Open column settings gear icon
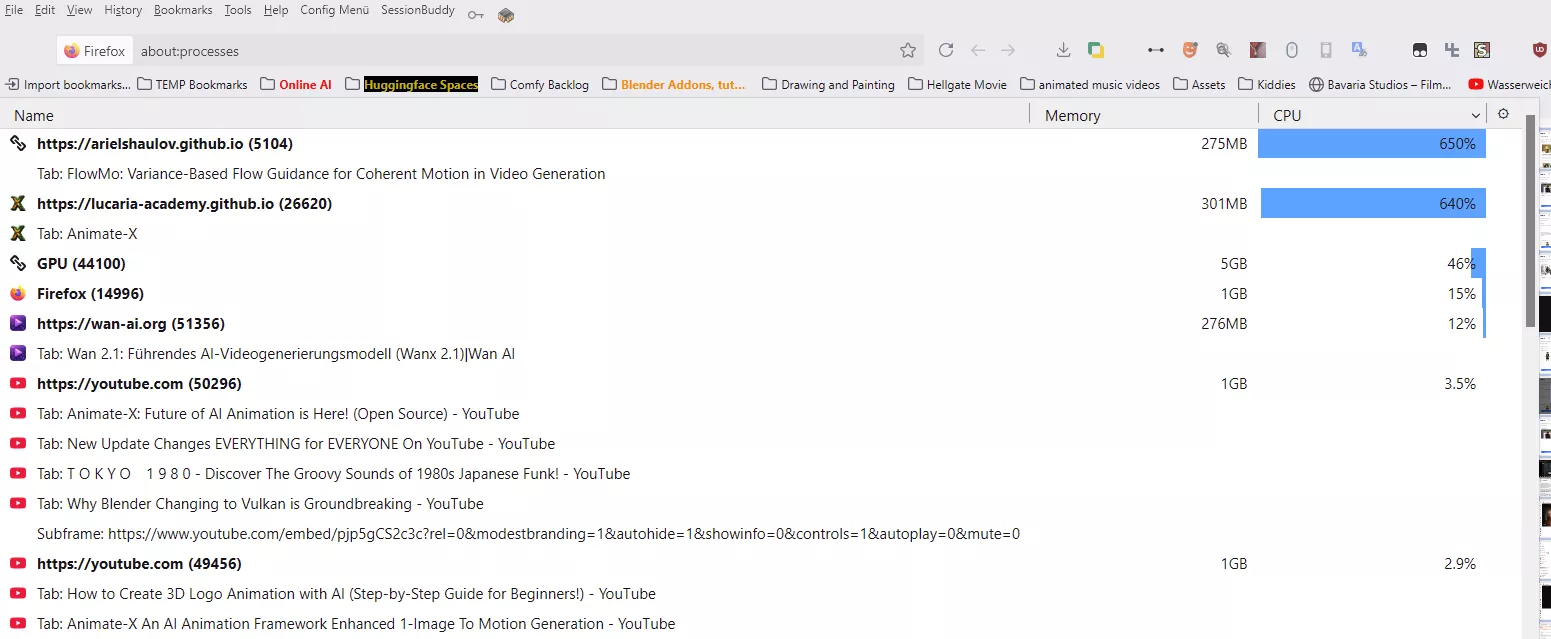This screenshot has height=639, width=1551. (1503, 114)
